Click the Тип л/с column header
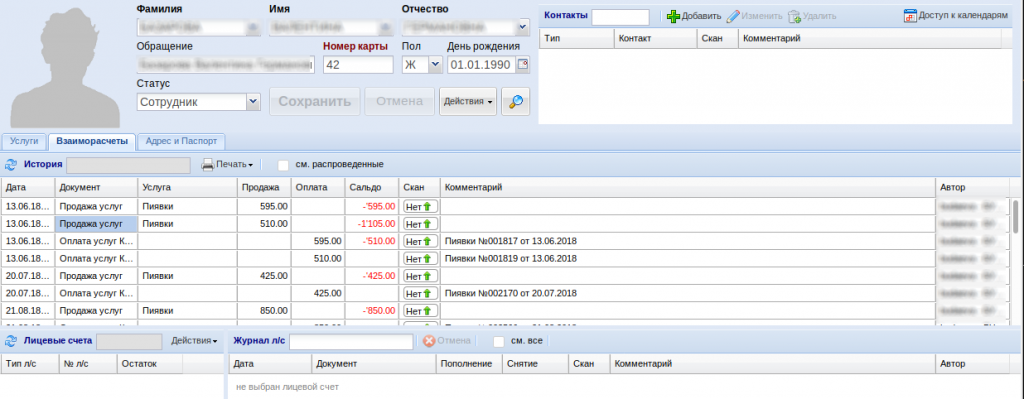The height and width of the screenshot is (399, 1024). (x=29, y=364)
